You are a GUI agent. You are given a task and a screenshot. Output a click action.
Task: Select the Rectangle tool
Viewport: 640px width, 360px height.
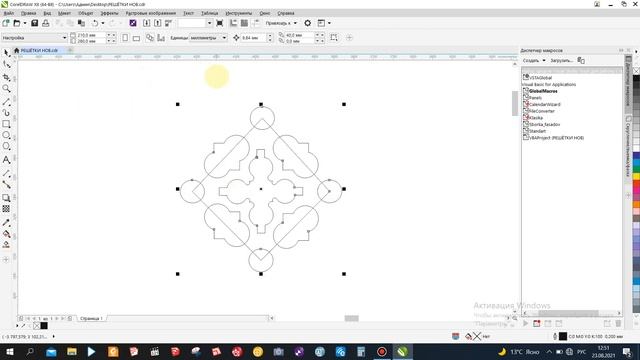7,124
